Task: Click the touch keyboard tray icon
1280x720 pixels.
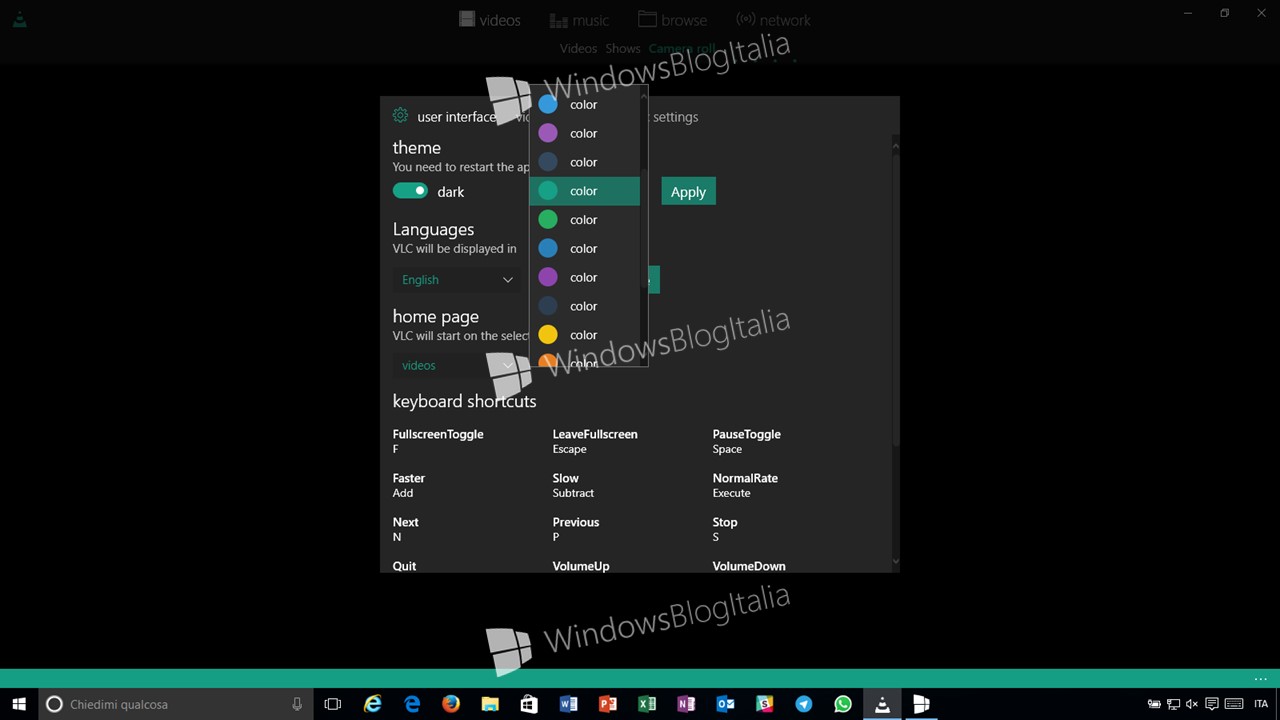Action: pyautogui.click(x=1234, y=704)
